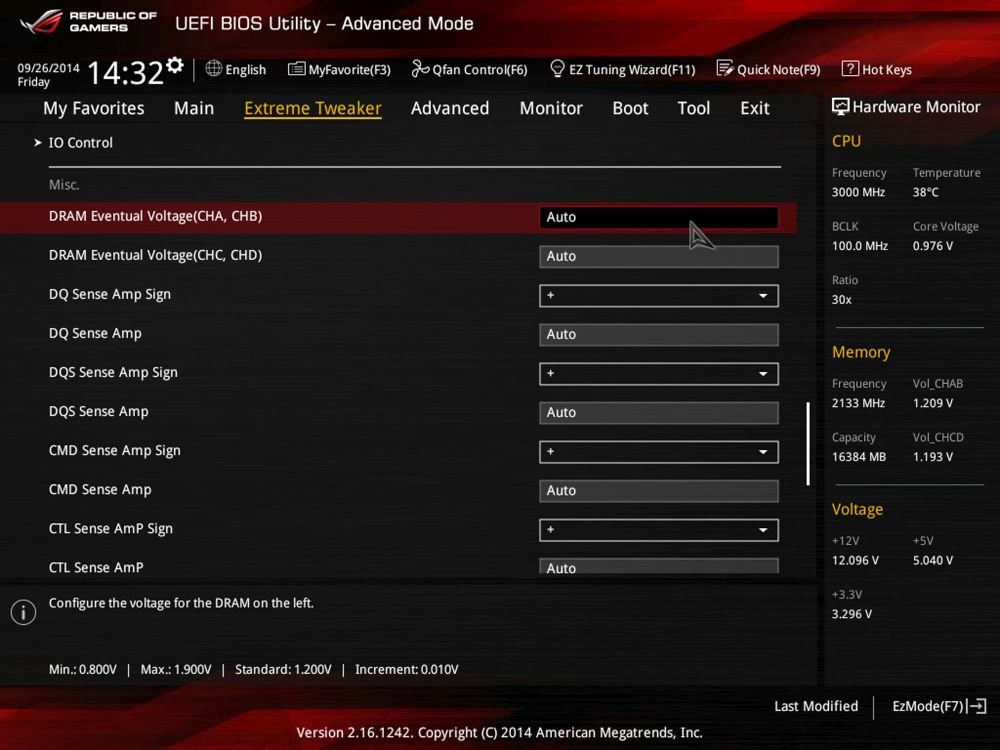
Task: Click the CTL Sense AmP Auto field
Action: coord(658,566)
